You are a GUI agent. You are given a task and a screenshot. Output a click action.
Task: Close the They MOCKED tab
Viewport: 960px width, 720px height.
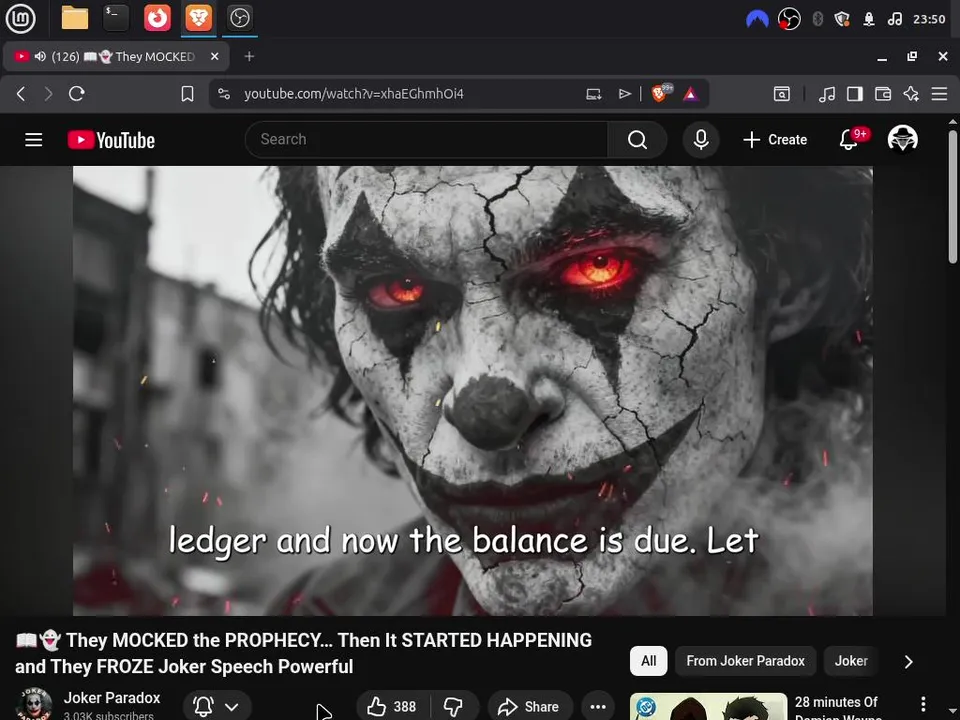click(x=214, y=56)
